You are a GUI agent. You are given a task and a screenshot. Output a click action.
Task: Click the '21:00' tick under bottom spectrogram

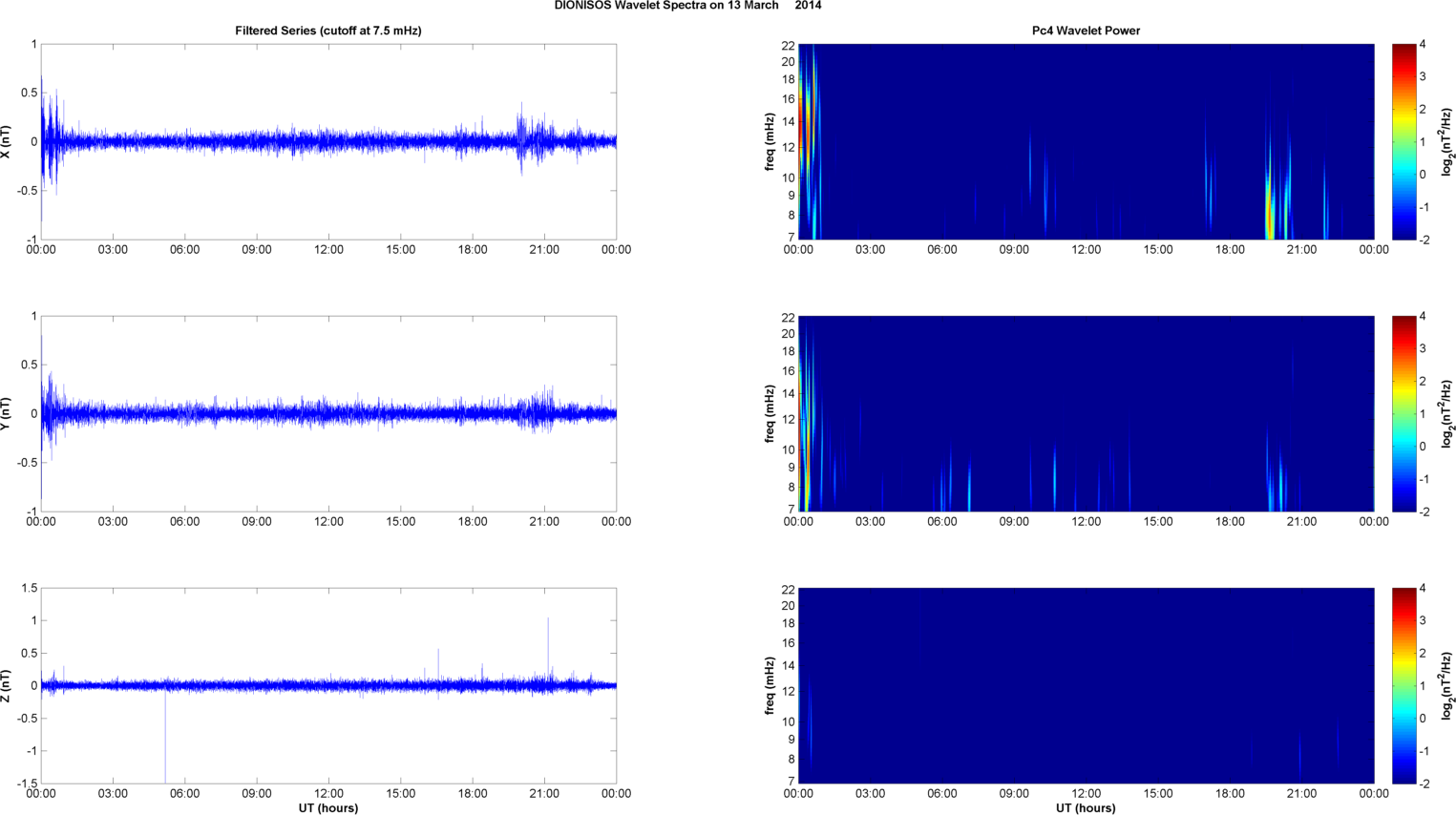pyautogui.click(x=1301, y=794)
